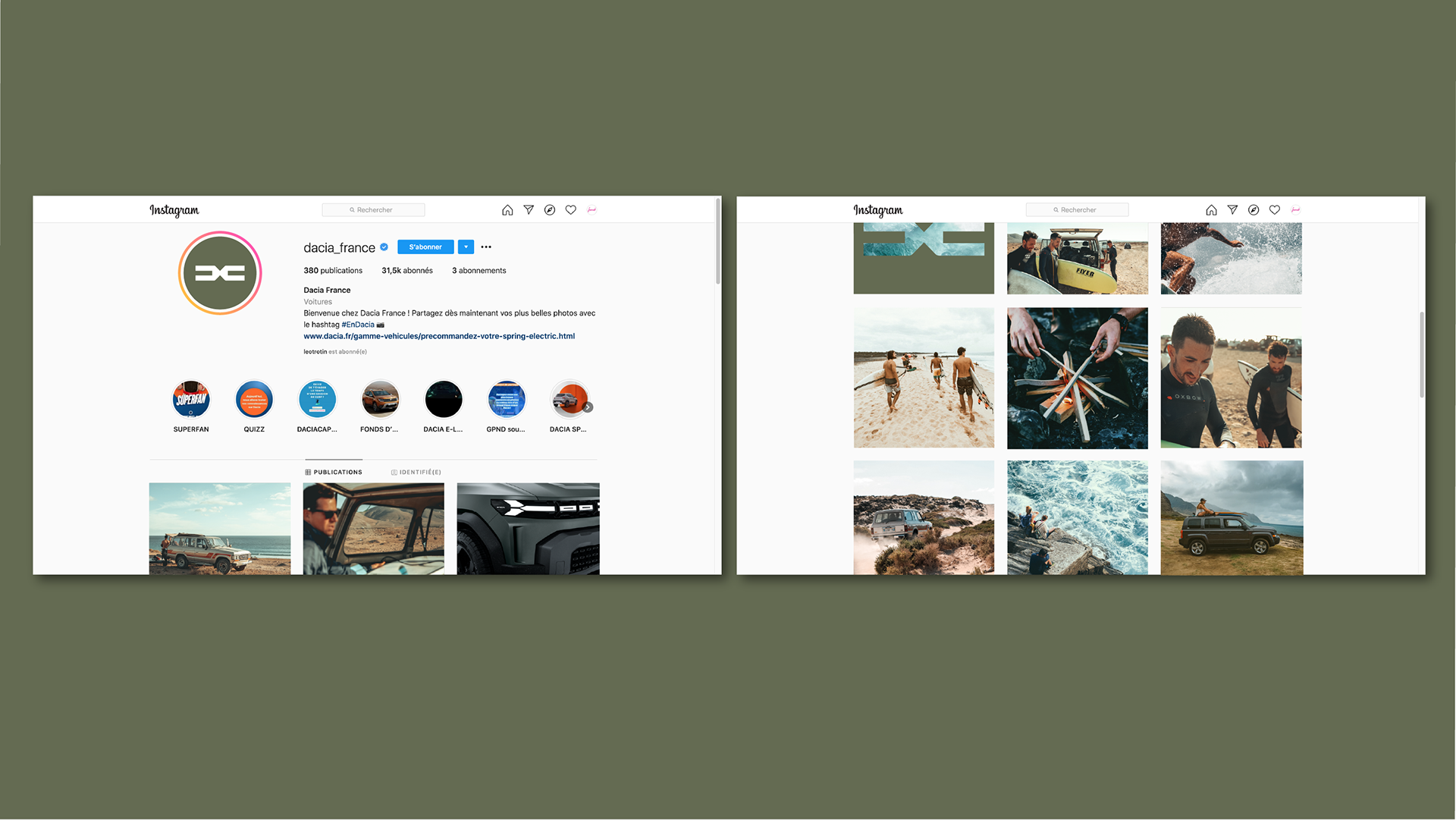Open the Explore compass icon in left window
Screen dimensions: 1456x820
550,210
